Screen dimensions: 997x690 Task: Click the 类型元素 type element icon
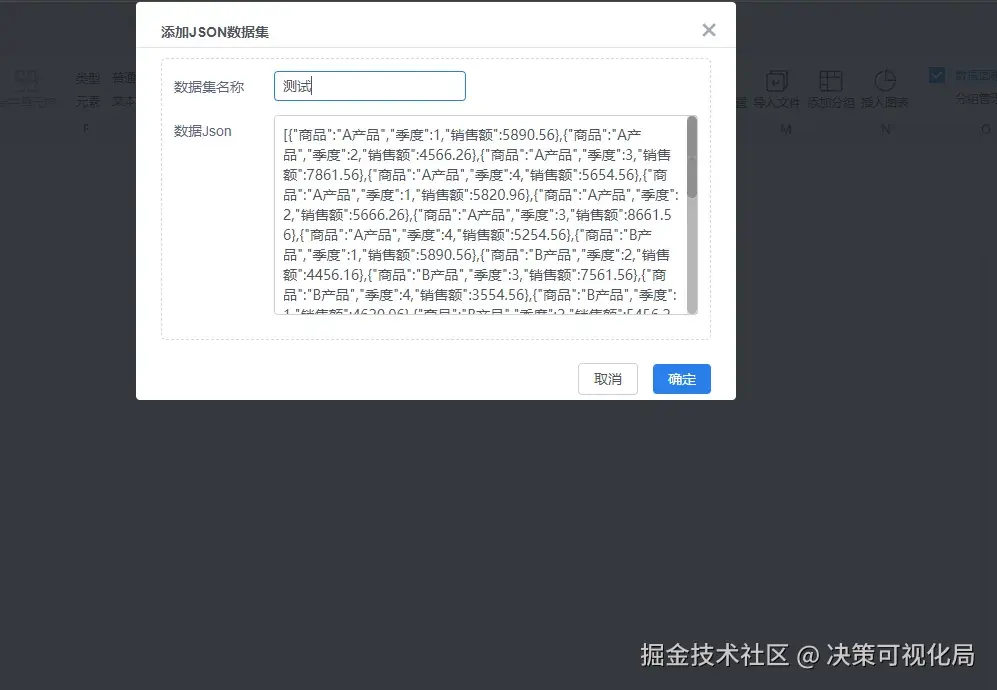[x=86, y=88]
